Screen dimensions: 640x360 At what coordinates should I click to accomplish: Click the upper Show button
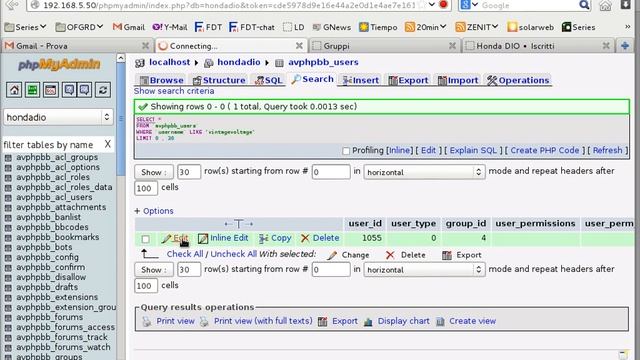tap(154, 172)
